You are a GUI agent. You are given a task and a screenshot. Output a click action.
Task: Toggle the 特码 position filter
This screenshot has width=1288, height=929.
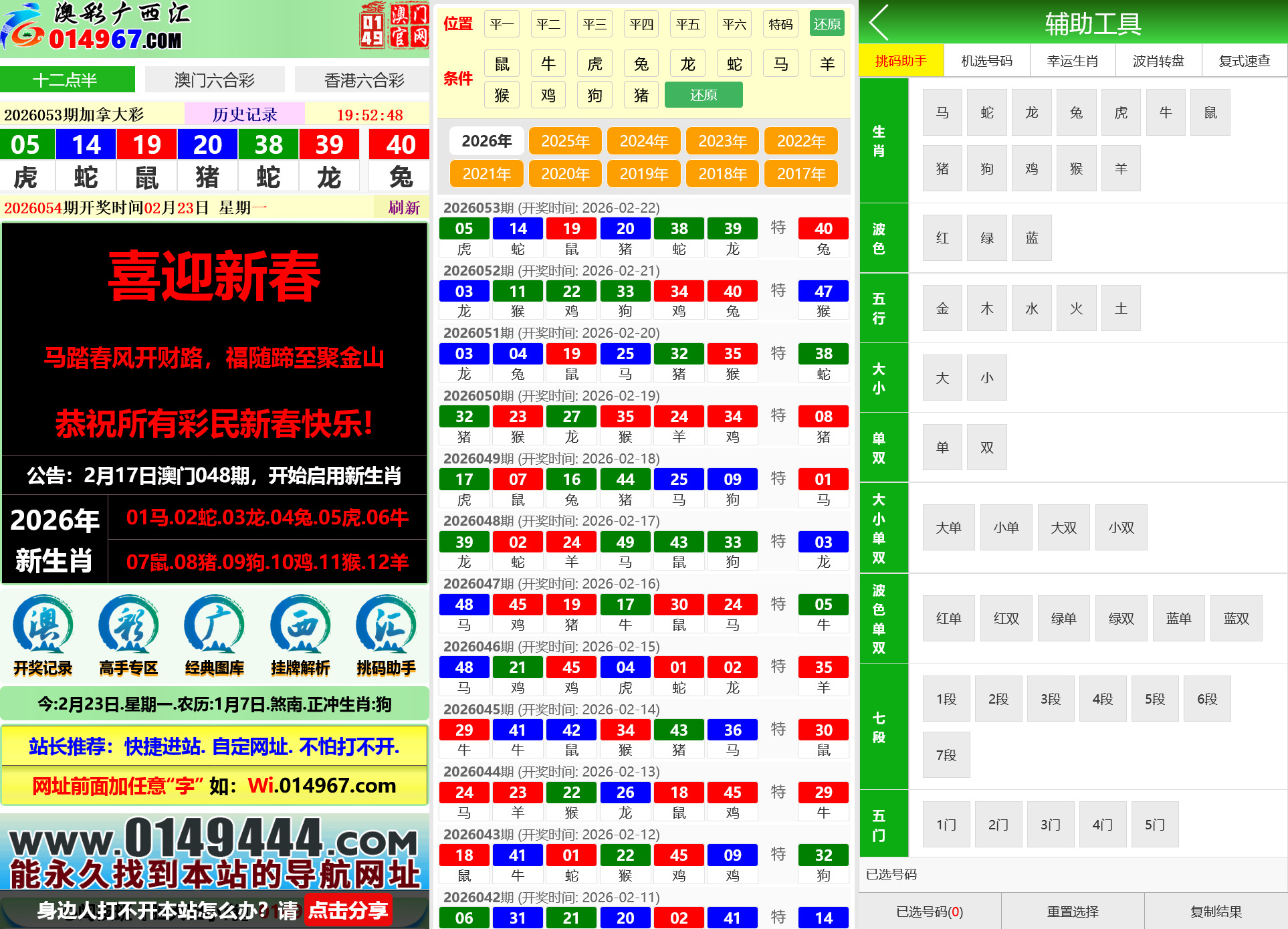tap(780, 23)
